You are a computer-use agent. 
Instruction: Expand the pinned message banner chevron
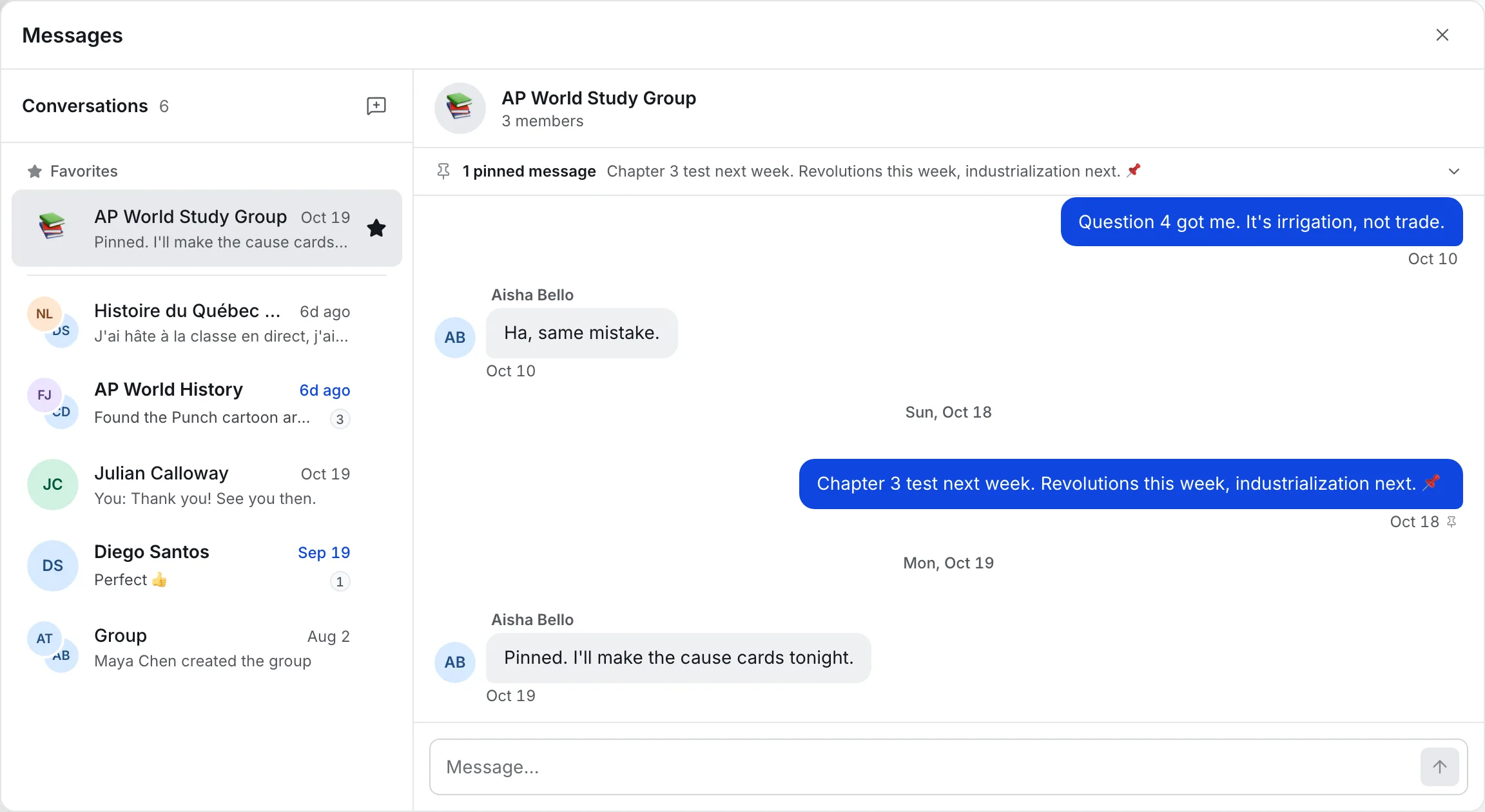point(1454,171)
